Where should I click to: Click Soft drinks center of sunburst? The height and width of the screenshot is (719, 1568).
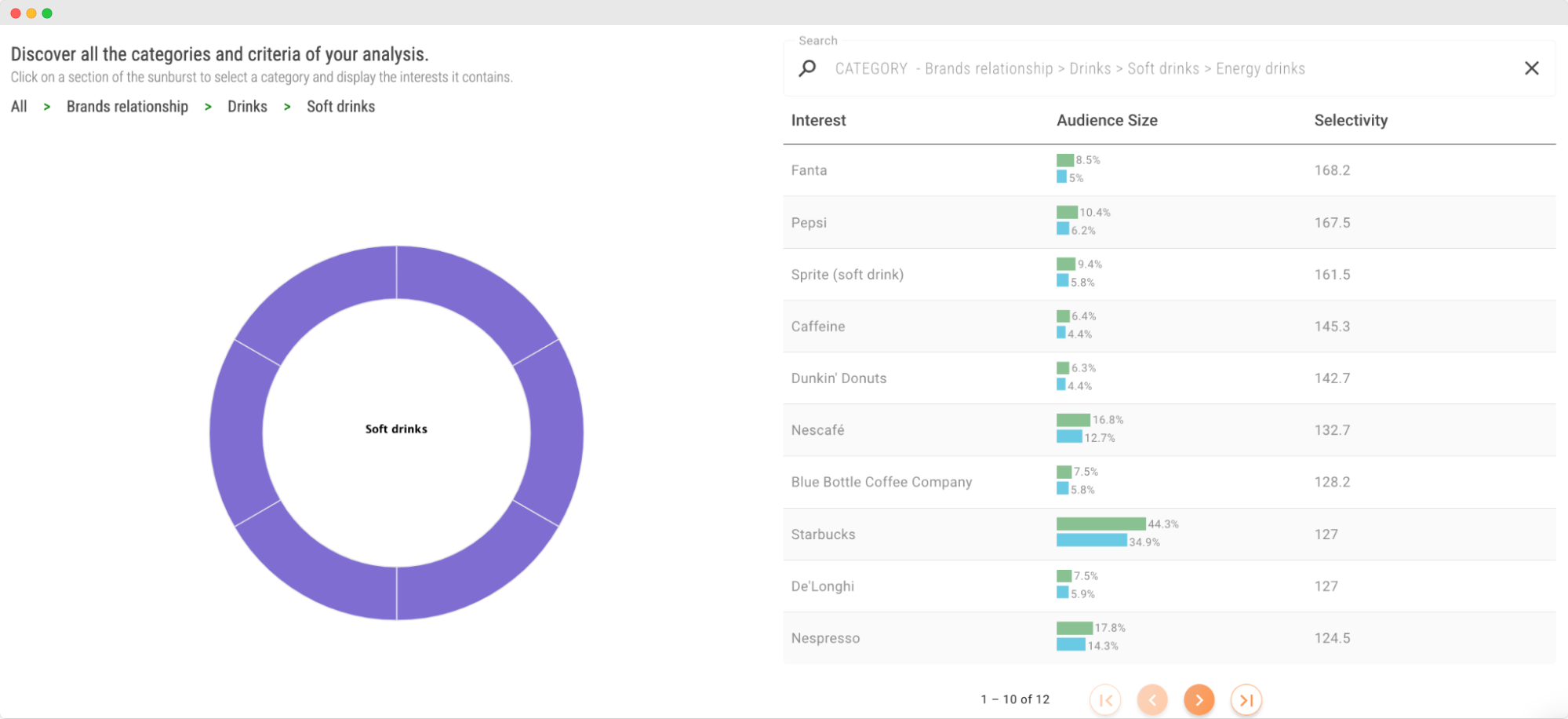396,429
